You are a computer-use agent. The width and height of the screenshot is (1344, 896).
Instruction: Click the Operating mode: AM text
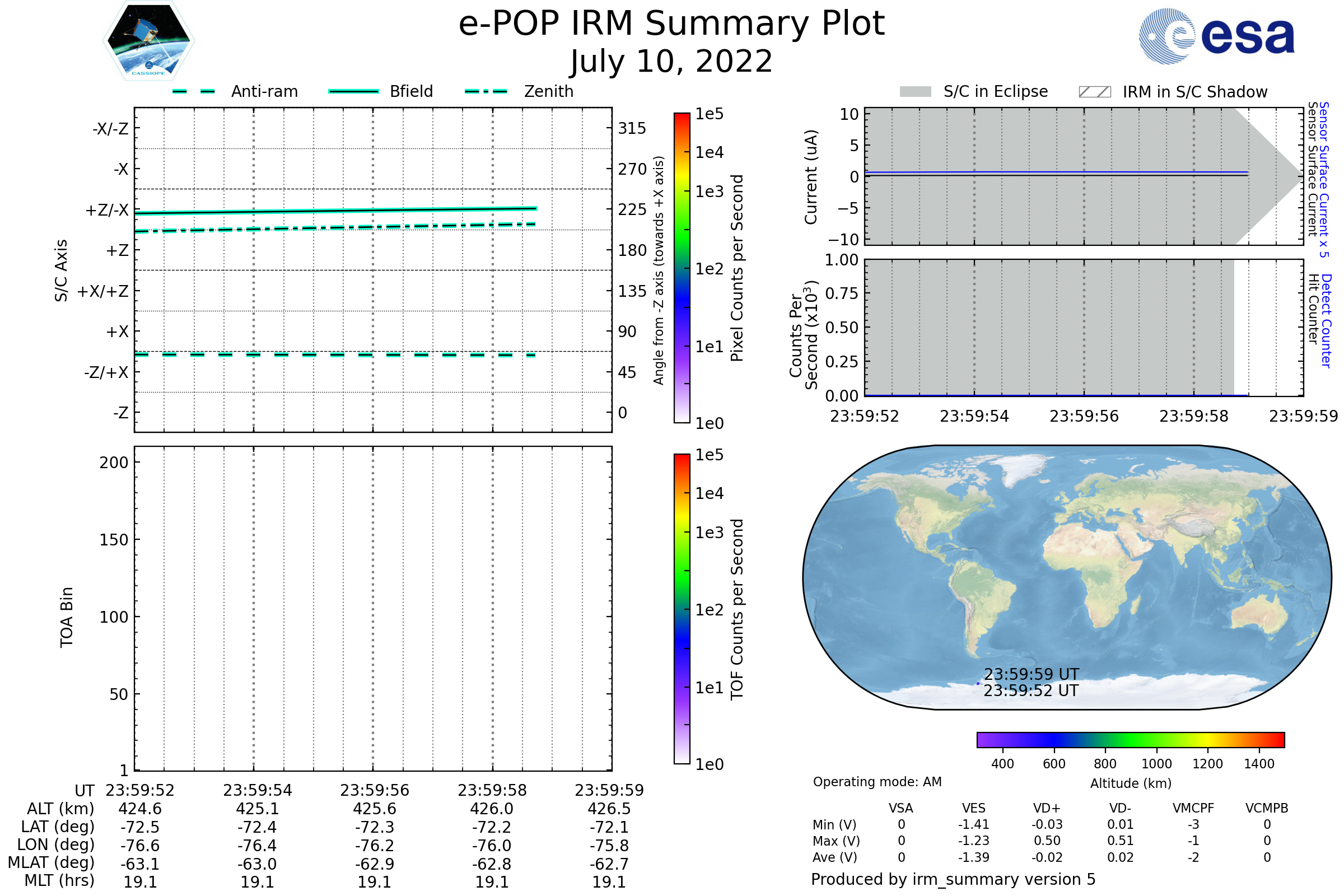877,782
